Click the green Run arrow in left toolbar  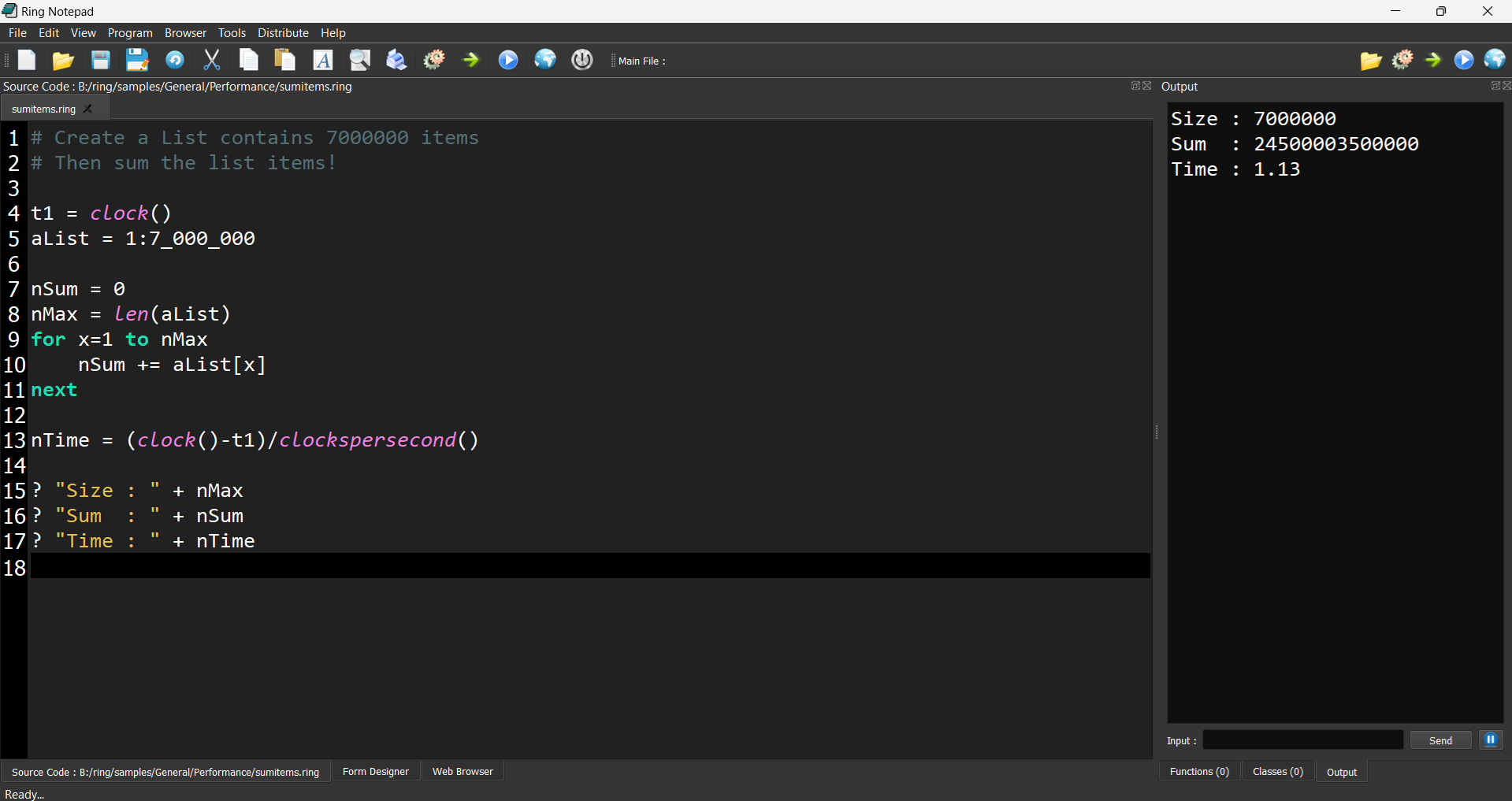coord(471,60)
